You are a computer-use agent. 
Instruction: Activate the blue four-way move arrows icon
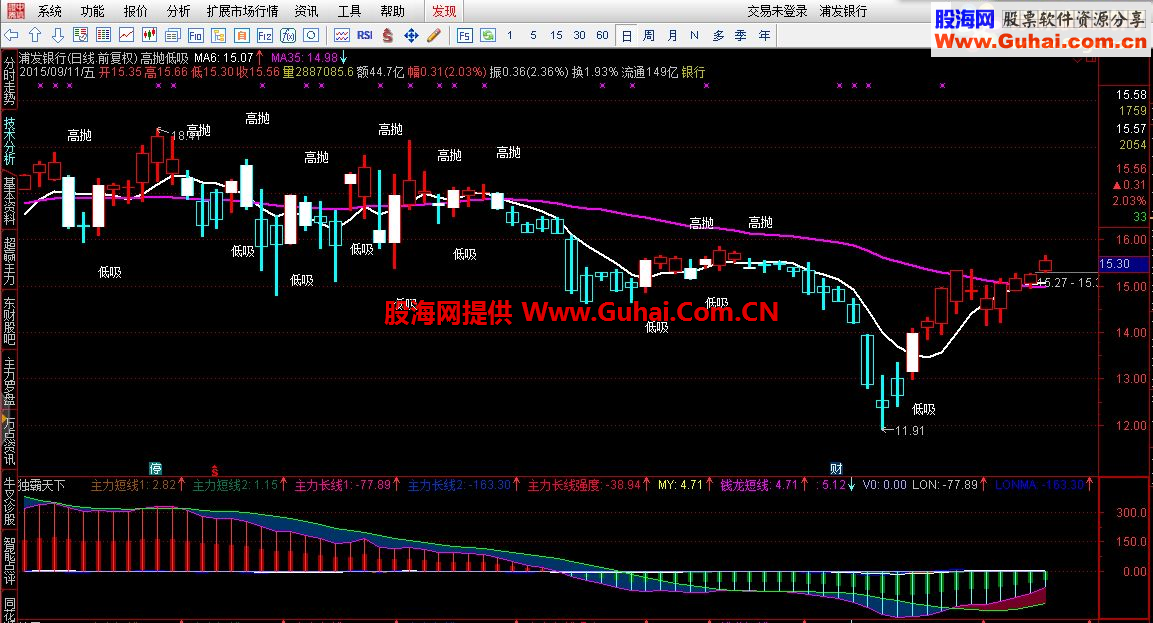pos(411,35)
